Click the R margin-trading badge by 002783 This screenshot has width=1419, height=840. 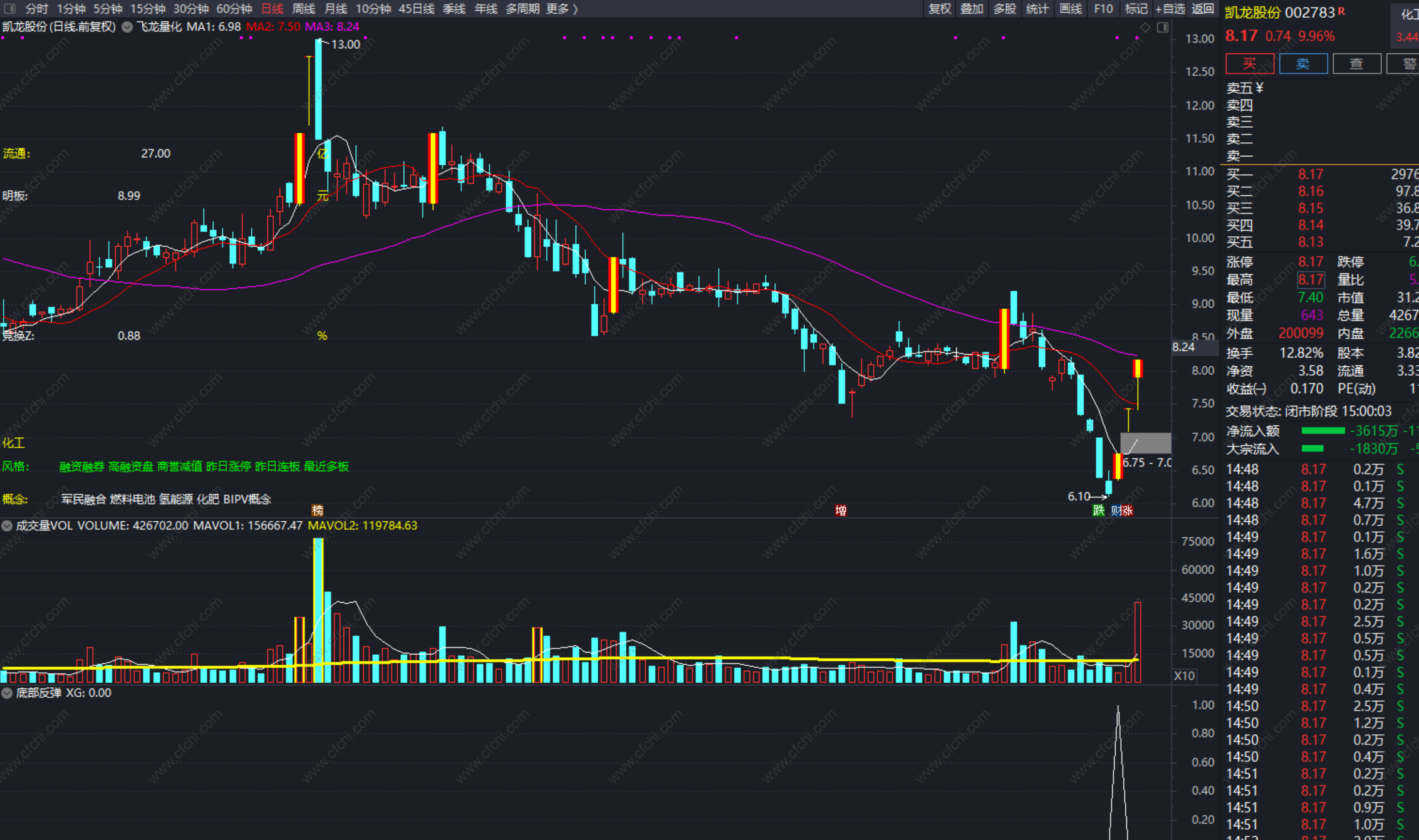pyautogui.click(x=1342, y=11)
